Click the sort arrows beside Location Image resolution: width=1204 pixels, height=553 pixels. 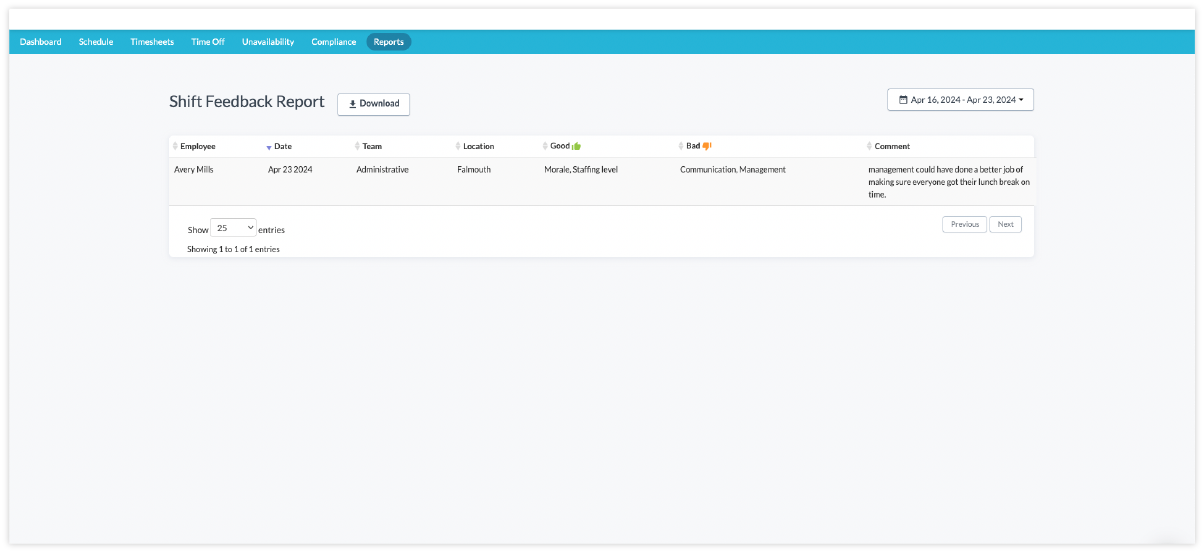(458, 147)
